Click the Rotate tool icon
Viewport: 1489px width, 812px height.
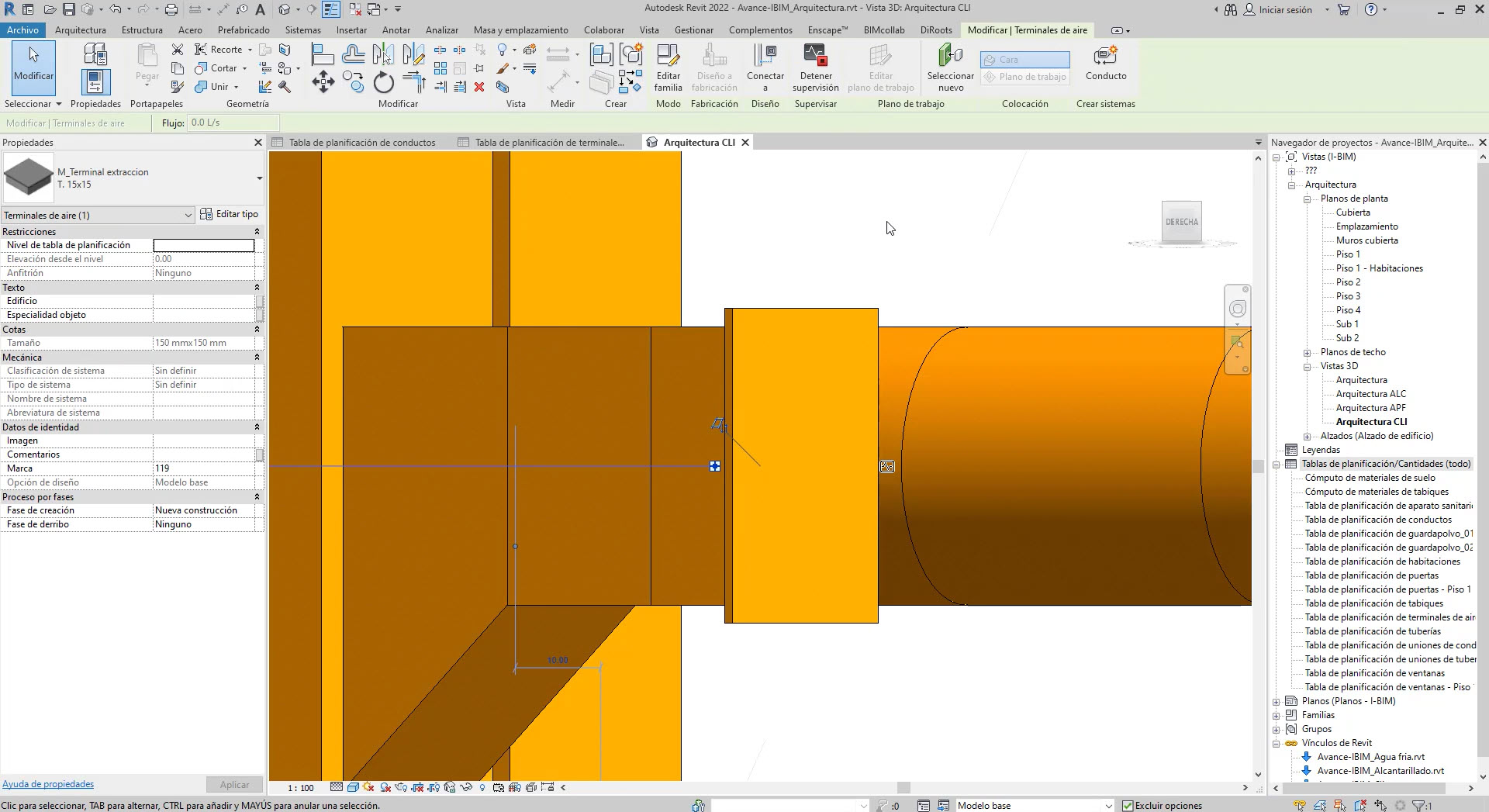coord(384,82)
